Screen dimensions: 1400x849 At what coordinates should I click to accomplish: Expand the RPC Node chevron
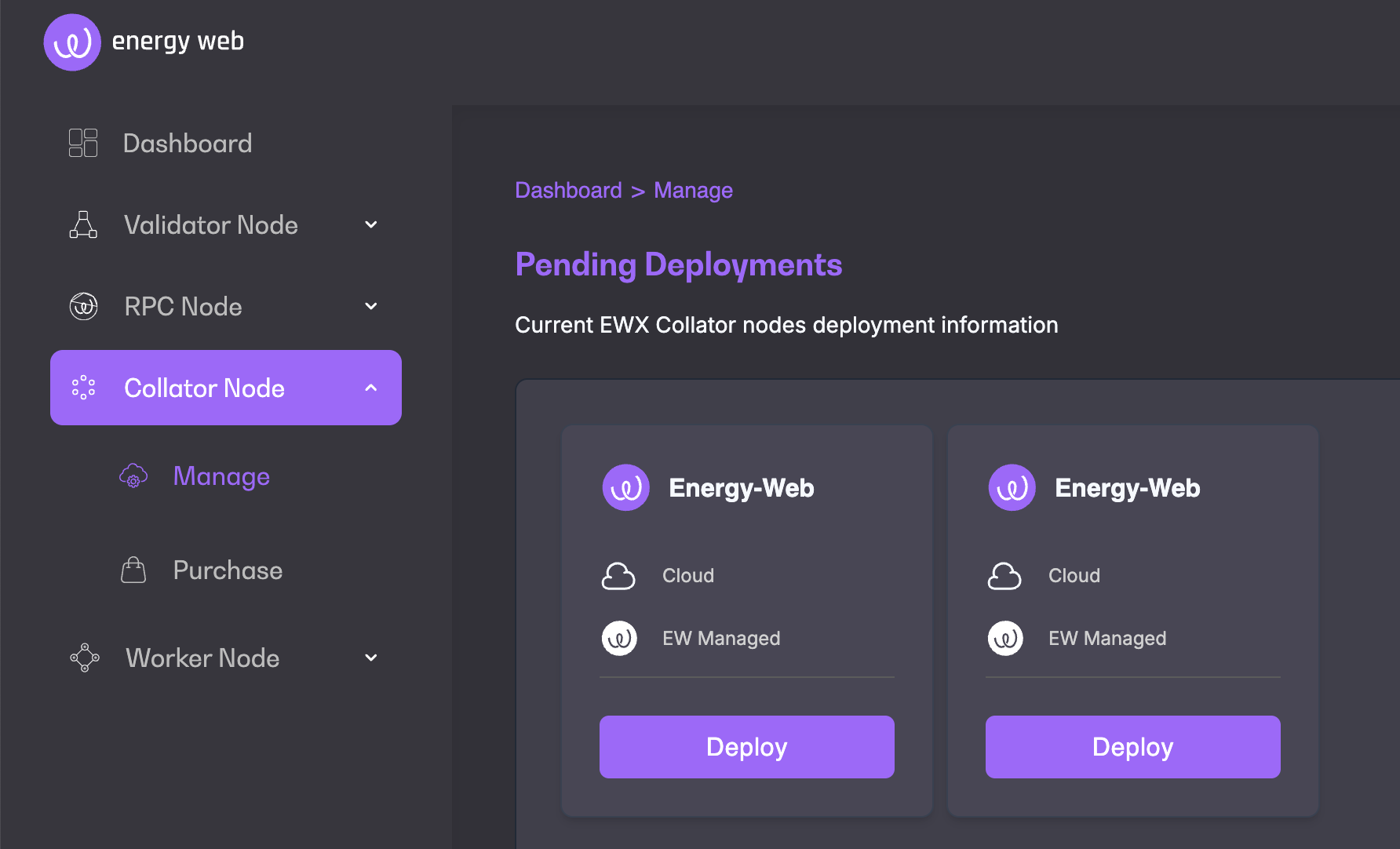[x=371, y=307]
